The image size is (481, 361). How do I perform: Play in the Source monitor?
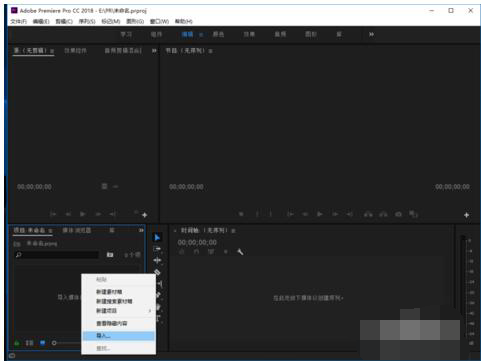pyautogui.click(x=83, y=214)
